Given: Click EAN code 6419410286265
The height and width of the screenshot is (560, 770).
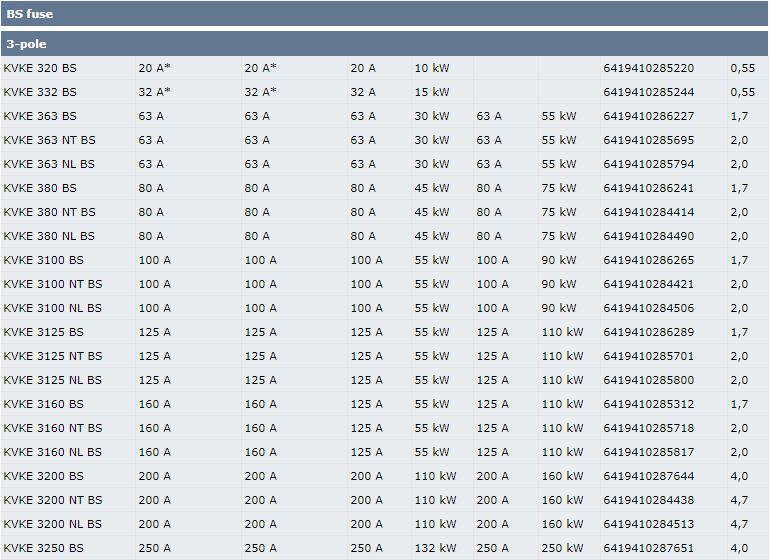Looking at the screenshot, I should tap(649, 260).
